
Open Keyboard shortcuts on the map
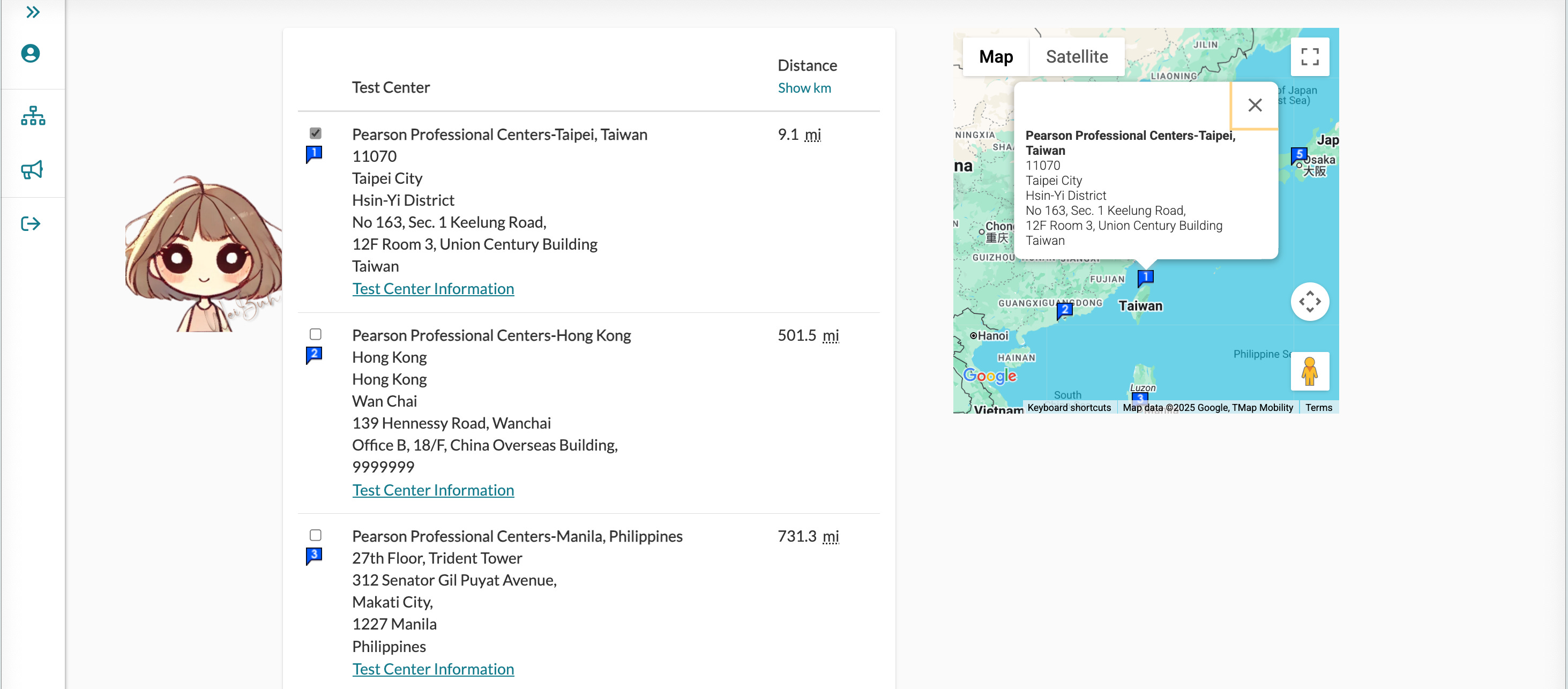(x=1069, y=407)
